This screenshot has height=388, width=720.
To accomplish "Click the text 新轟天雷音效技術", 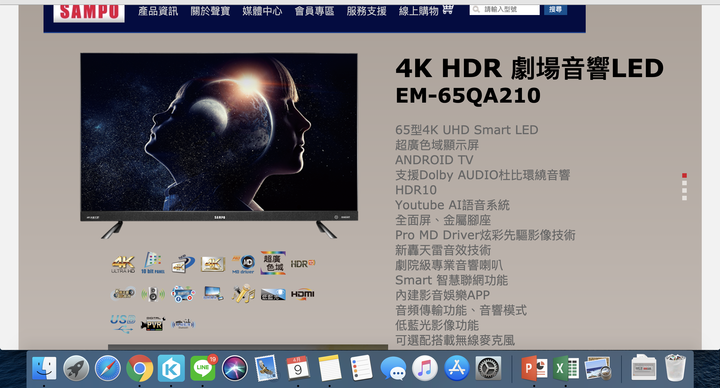I will coord(443,250).
